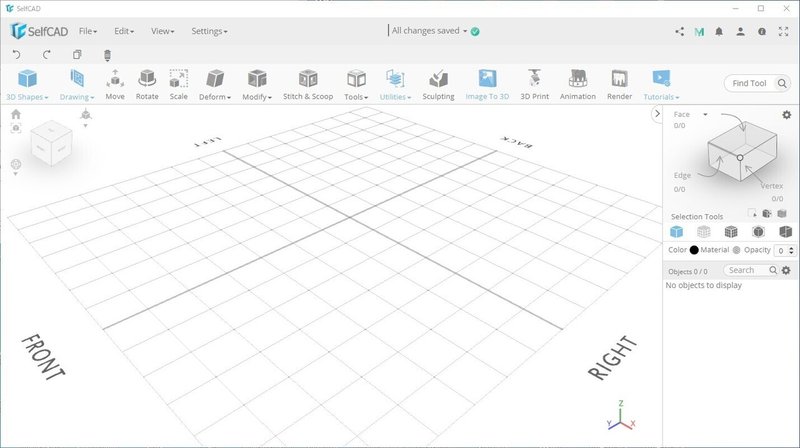The height and width of the screenshot is (448, 800).
Task: Click the Objects Search field
Action: 745,270
